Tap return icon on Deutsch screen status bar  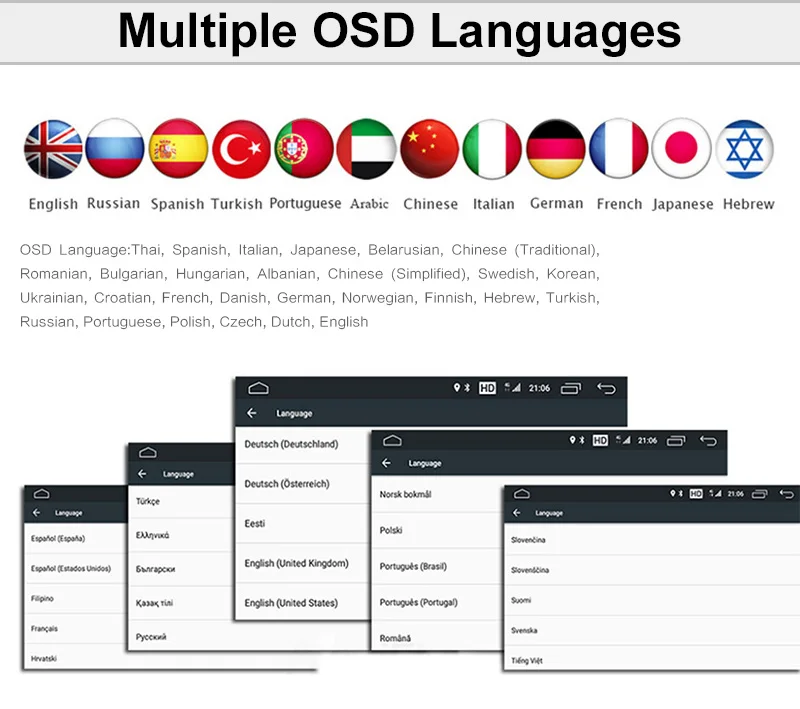607,389
